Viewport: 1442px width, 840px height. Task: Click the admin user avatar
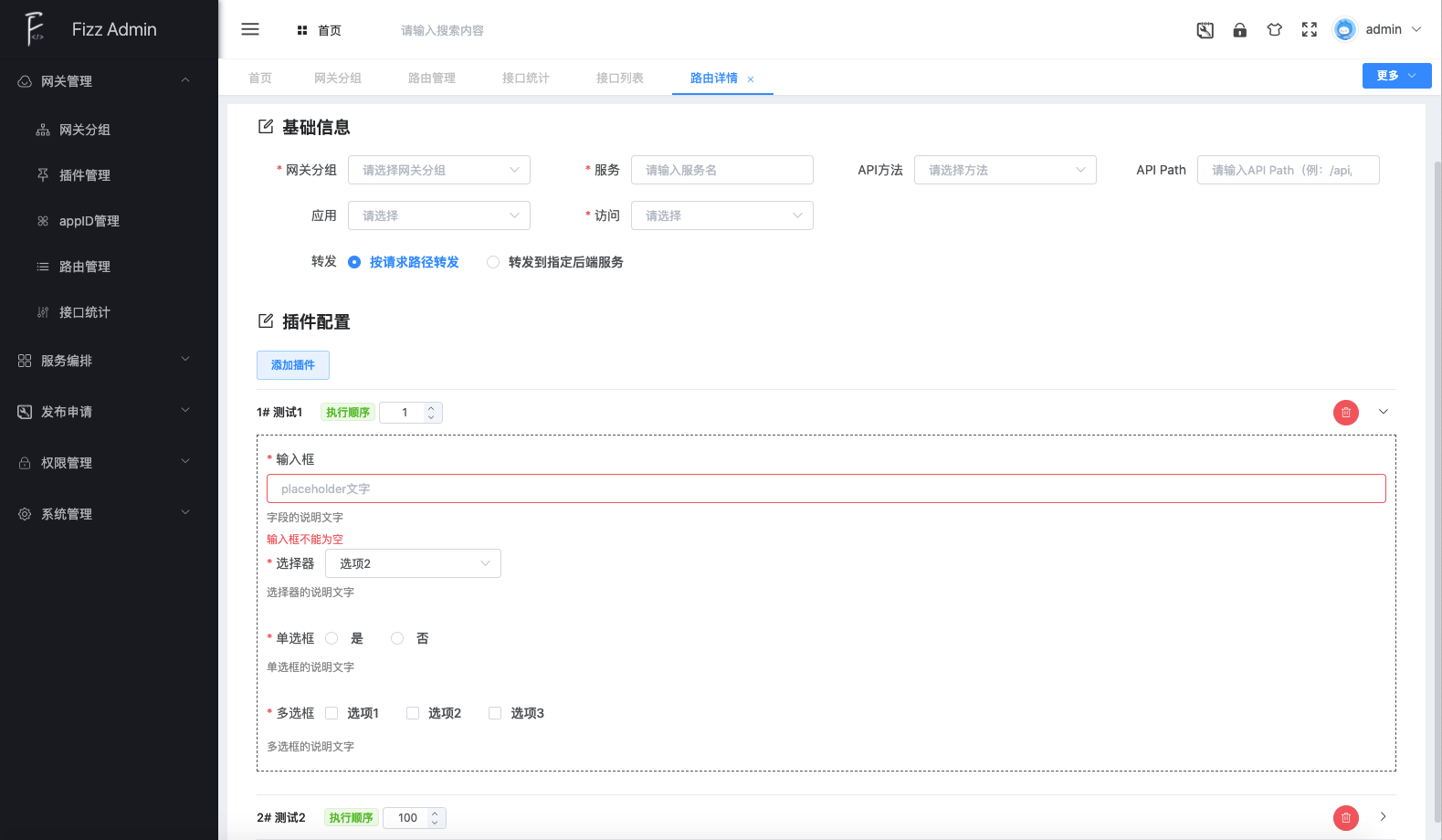(x=1344, y=30)
